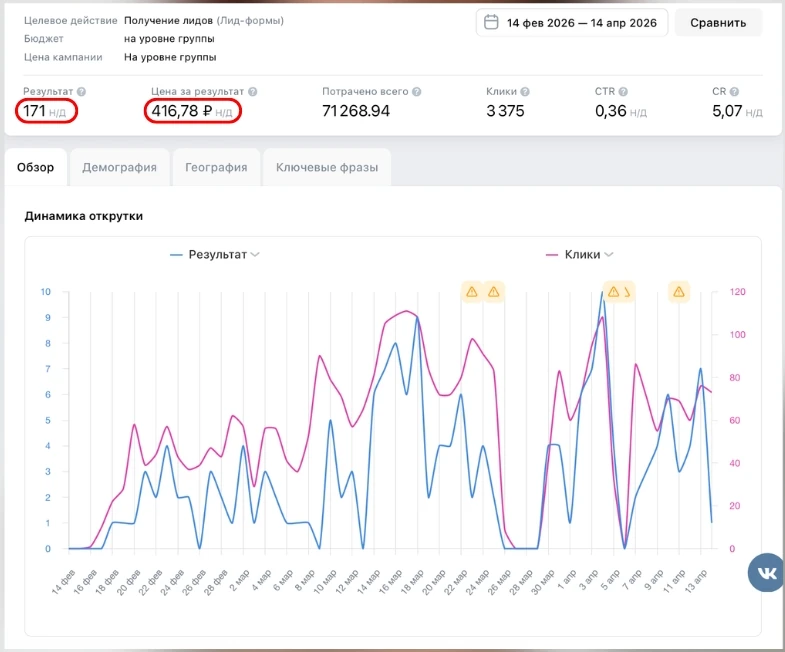Open the calendar icon in date picker
This screenshot has height=652, width=785.
(x=491, y=23)
